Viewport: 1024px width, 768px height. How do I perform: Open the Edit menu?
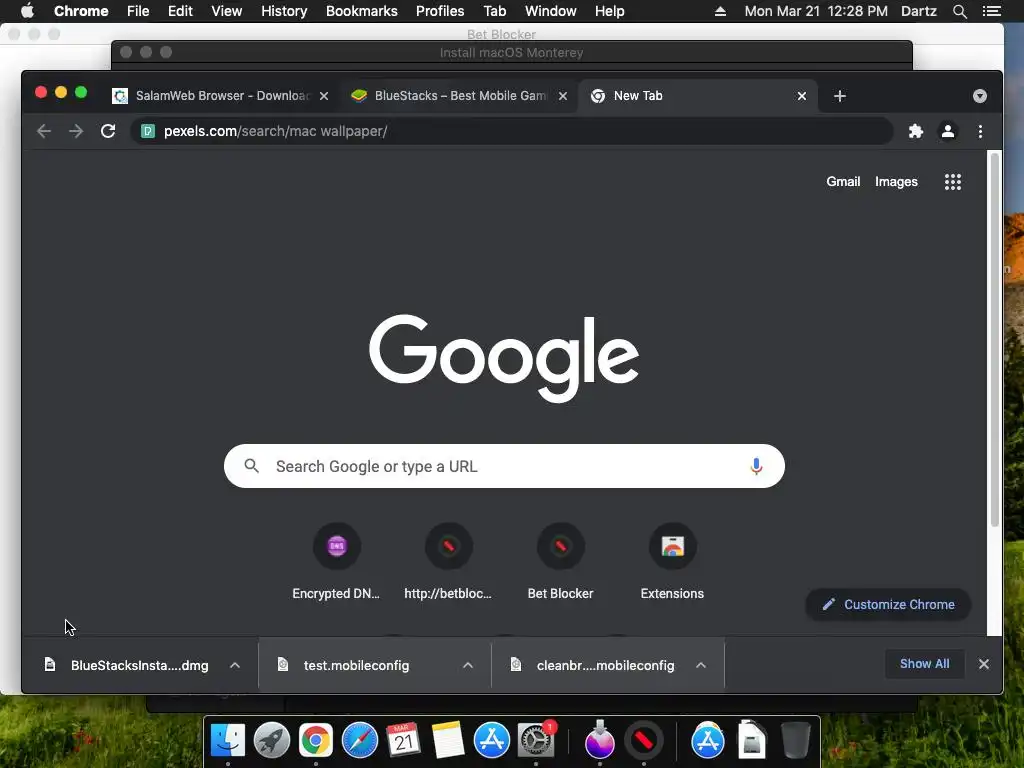click(180, 11)
